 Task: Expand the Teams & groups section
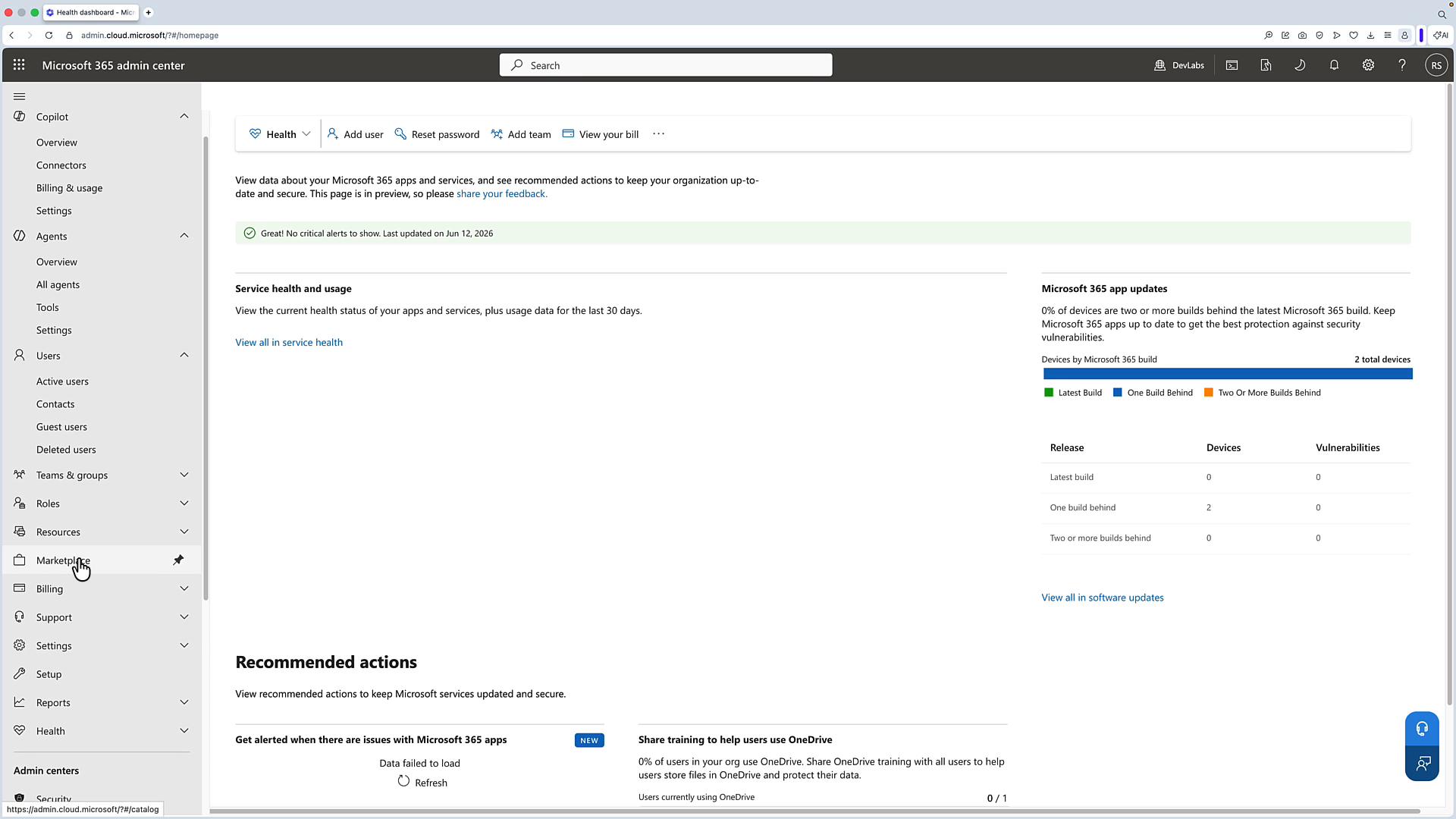point(184,475)
